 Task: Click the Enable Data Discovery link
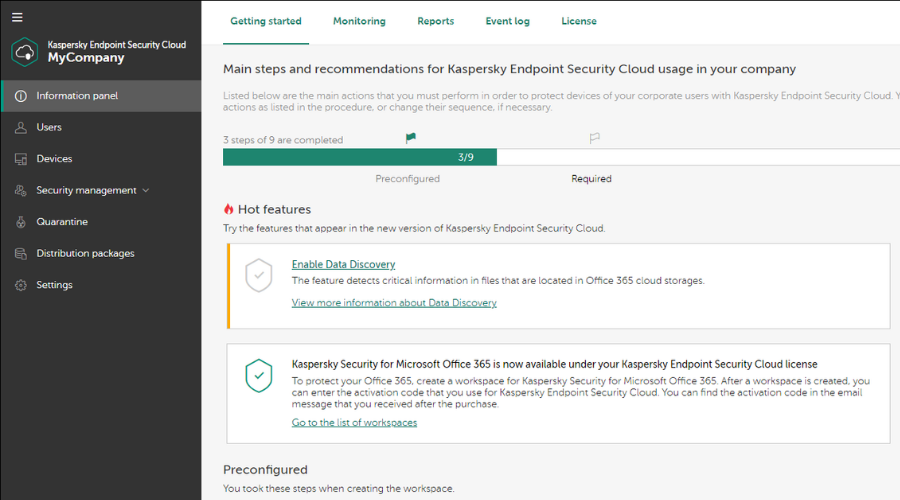click(343, 265)
